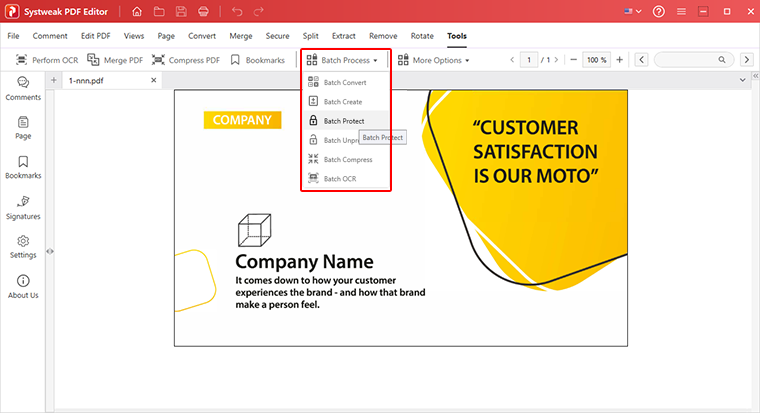Screen dimensions: 760x413
Task: Open the Extract menu
Action: click(344, 36)
